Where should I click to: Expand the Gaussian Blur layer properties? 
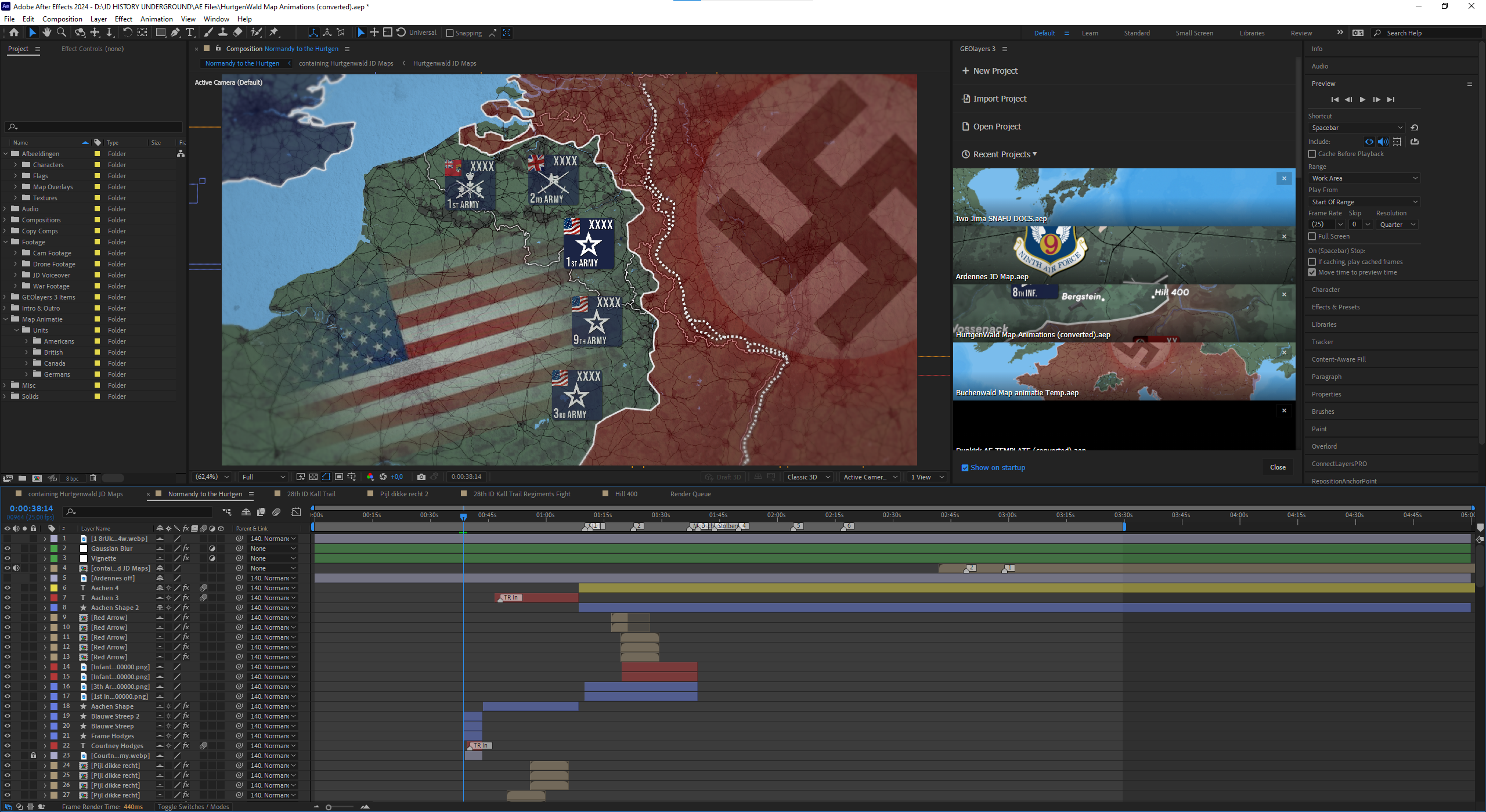(x=45, y=548)
